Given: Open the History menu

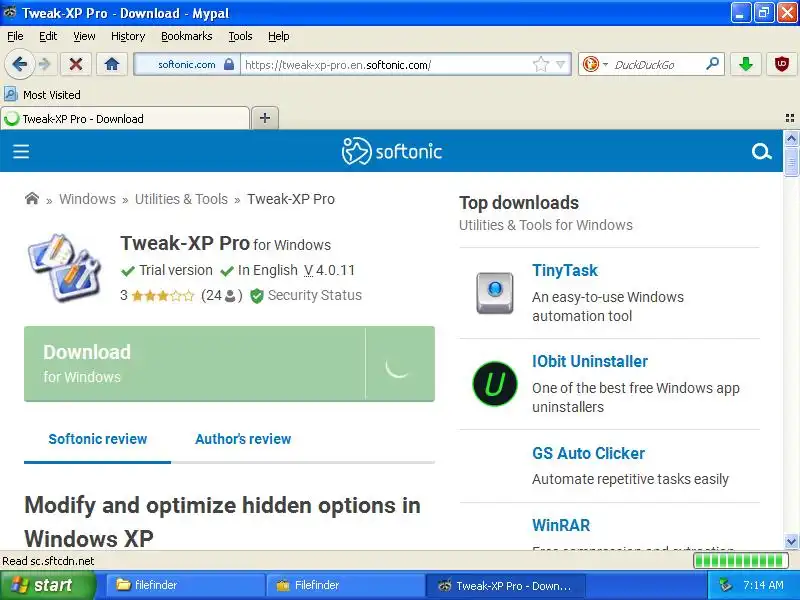Looking at the screenshot, I should (x=128, y=36).
